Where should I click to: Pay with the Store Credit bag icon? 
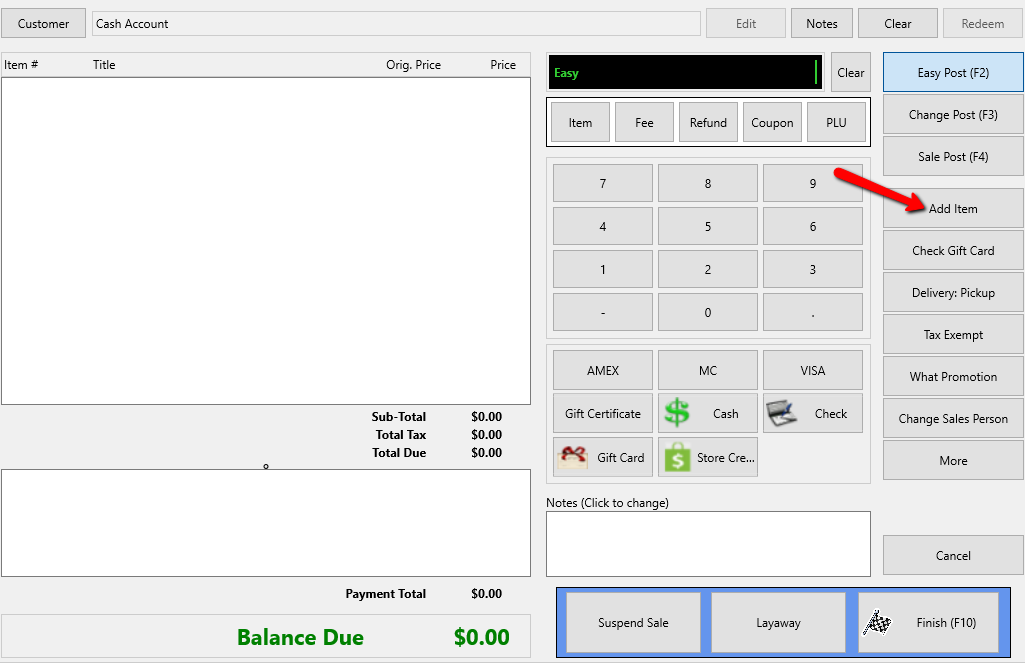tap(677, 457)
